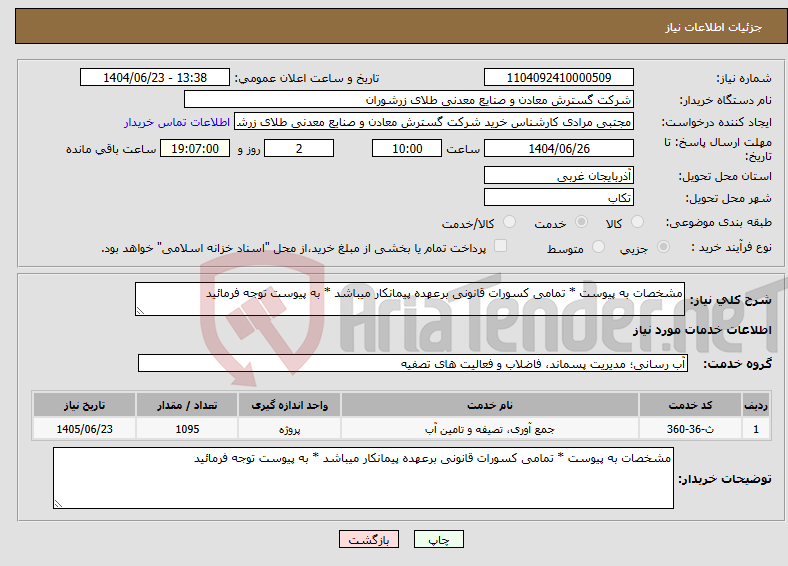Click the row number cell 1

(756, 429)
